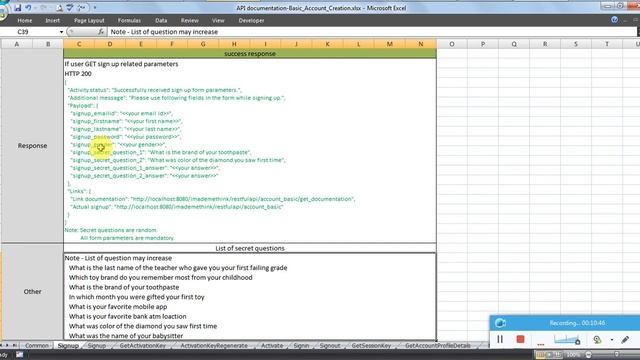Open Excel Help question mark icon
Viewport: 640px width, 360px height.
614,20
